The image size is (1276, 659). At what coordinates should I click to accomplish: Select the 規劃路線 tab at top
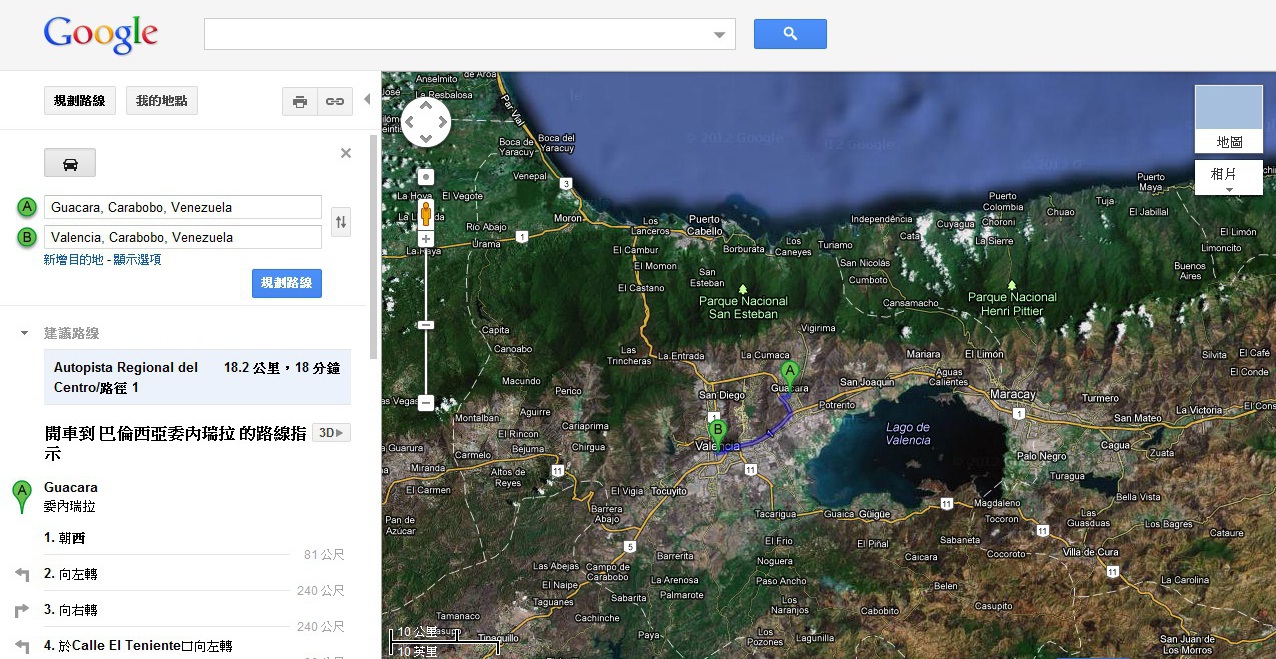(80, 101)
